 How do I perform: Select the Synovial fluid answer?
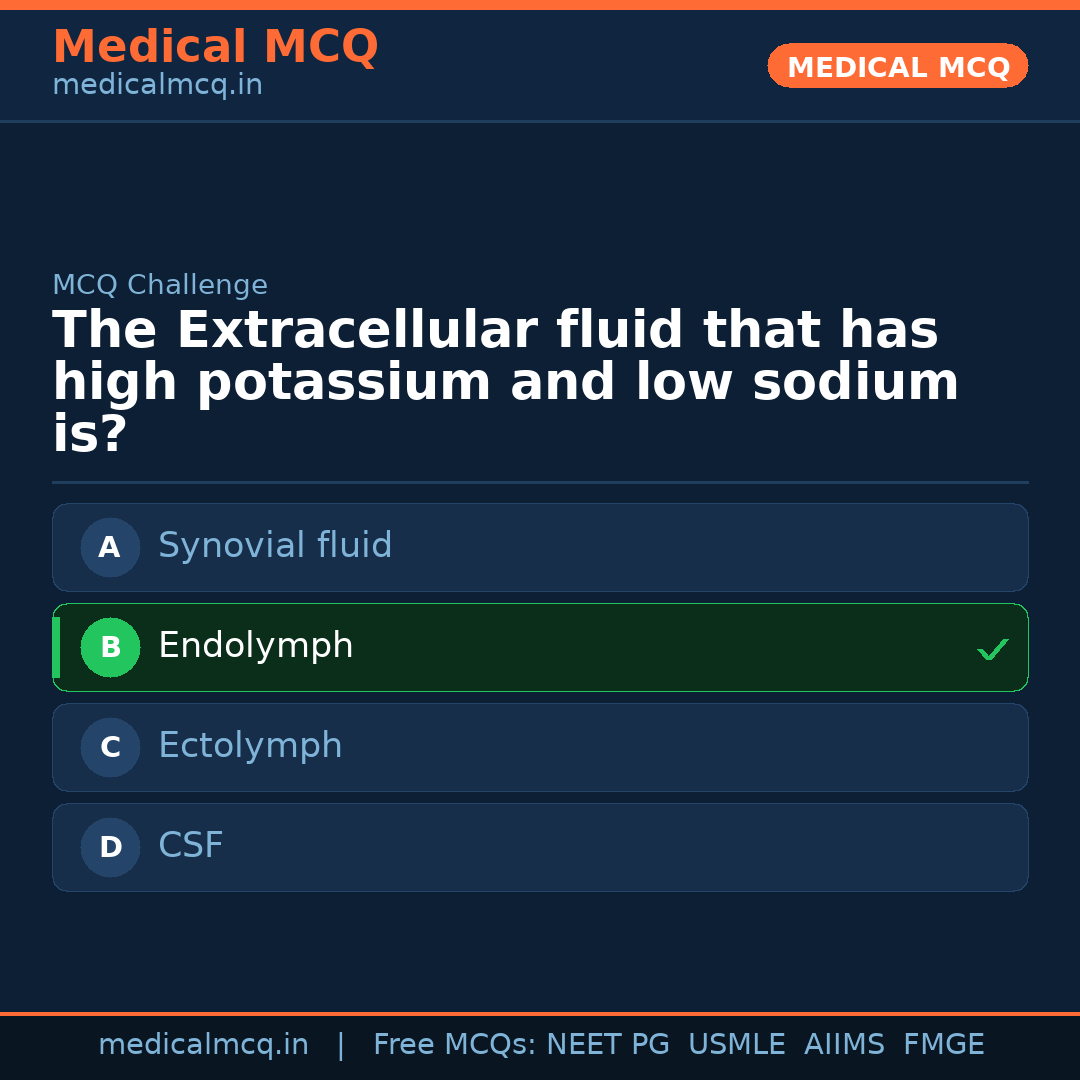(x=275, y=546)
